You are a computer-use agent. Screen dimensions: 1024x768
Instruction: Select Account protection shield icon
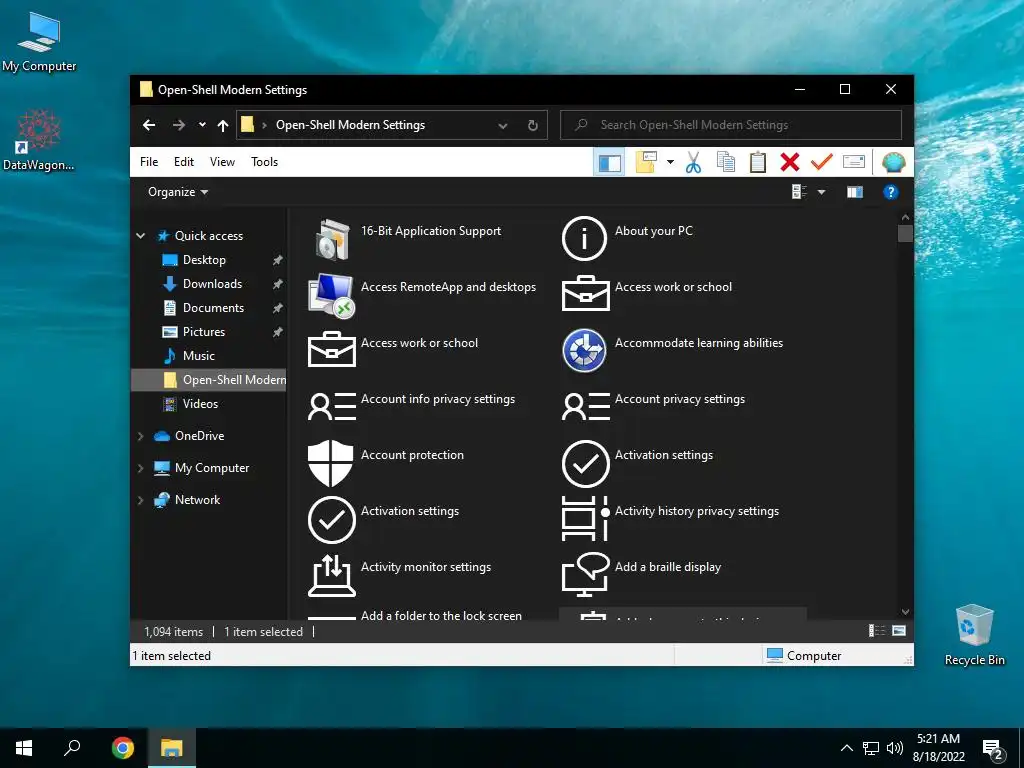coord(330,463)
